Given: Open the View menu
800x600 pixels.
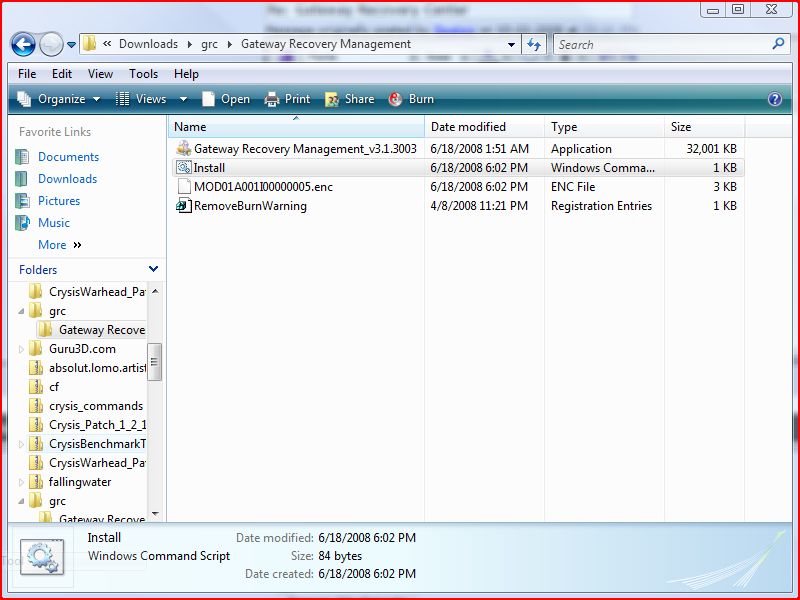Looking at the screenshot, I should [x=100, y=74].
